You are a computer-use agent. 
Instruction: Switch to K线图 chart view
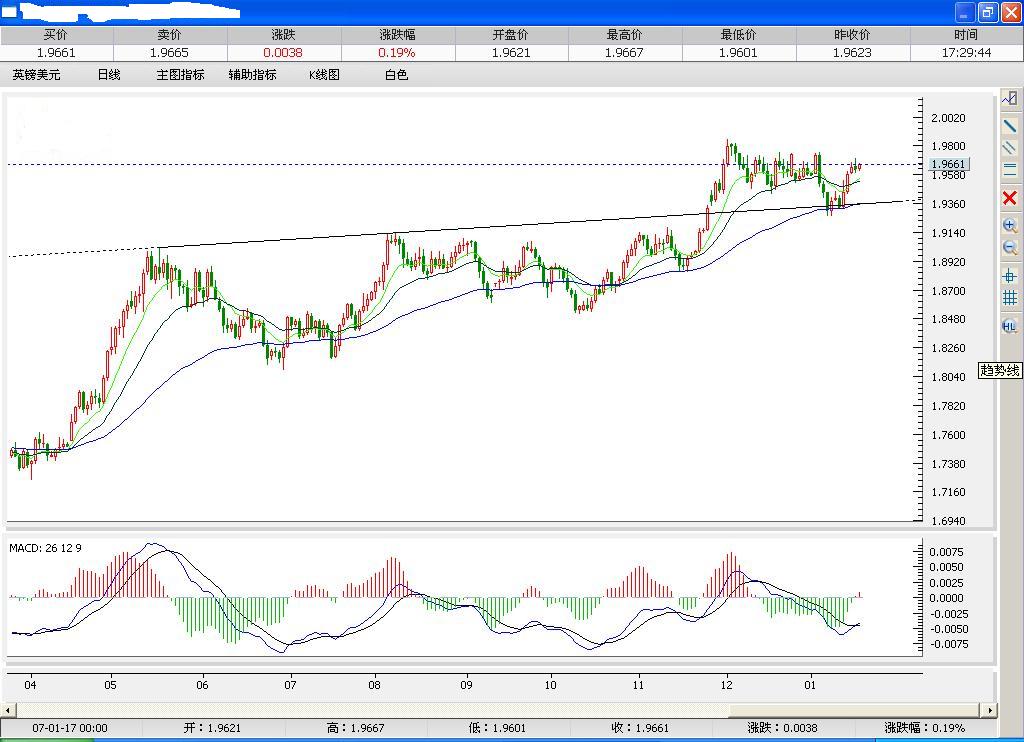325,74
